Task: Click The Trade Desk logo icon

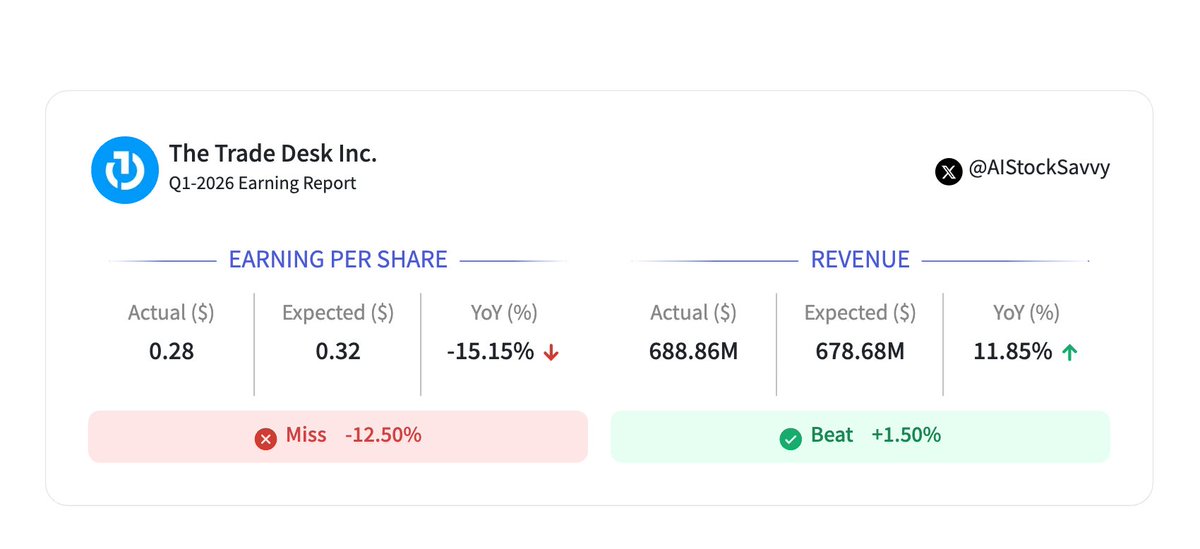Action: (x=125, y=169)
